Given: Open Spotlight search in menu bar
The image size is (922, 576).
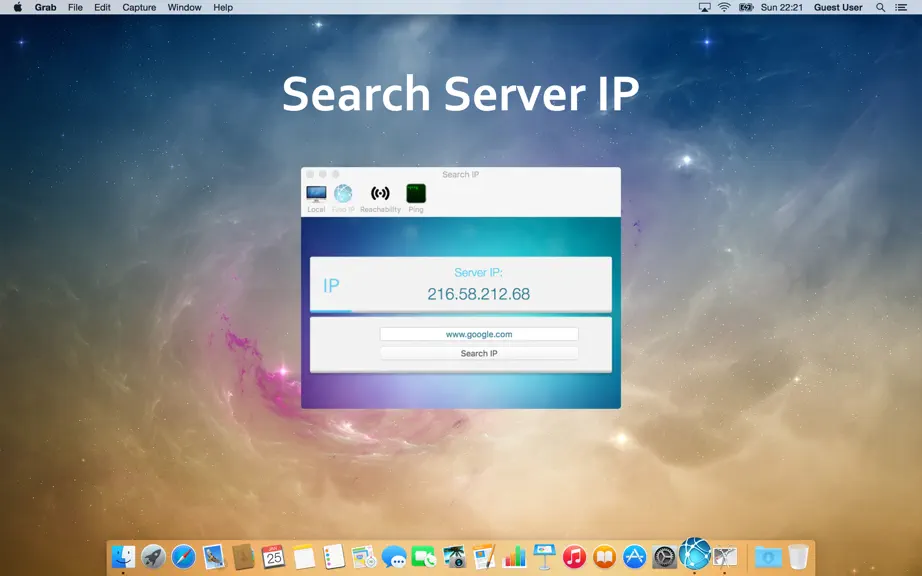Looking at the screenshot, I should tap(880, 8).
